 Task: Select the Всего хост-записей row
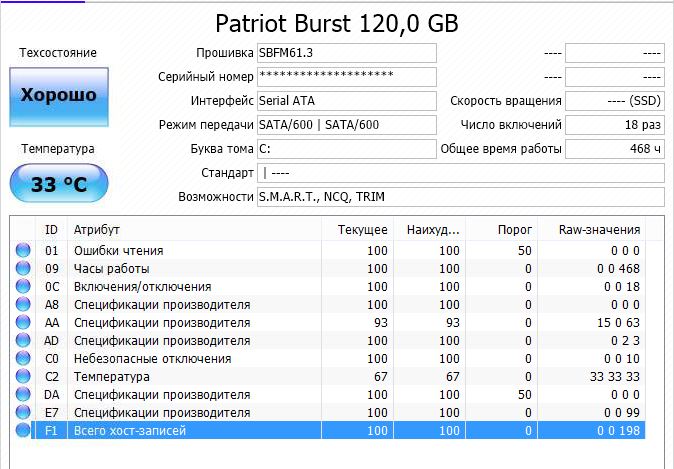(x=329, y=430)
